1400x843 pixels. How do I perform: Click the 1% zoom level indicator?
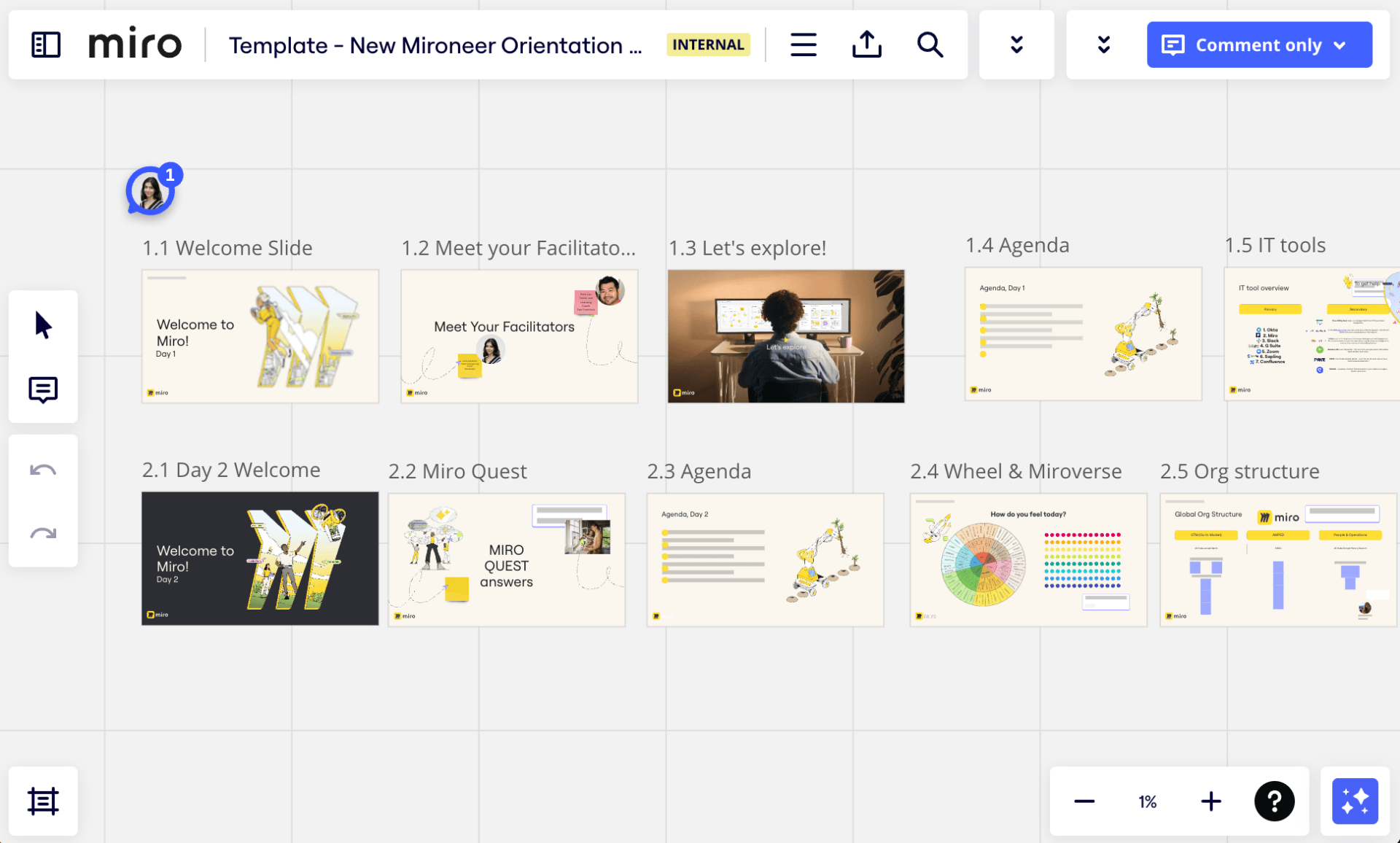[x=1147, y=801]
